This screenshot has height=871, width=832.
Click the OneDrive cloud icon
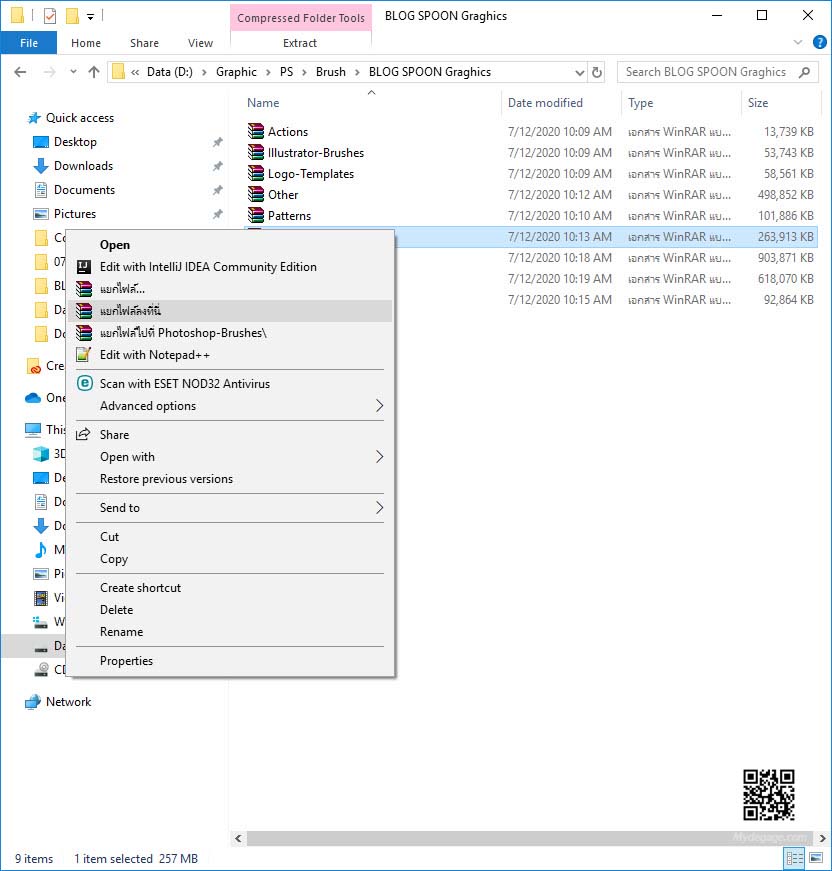click(33, 398)
